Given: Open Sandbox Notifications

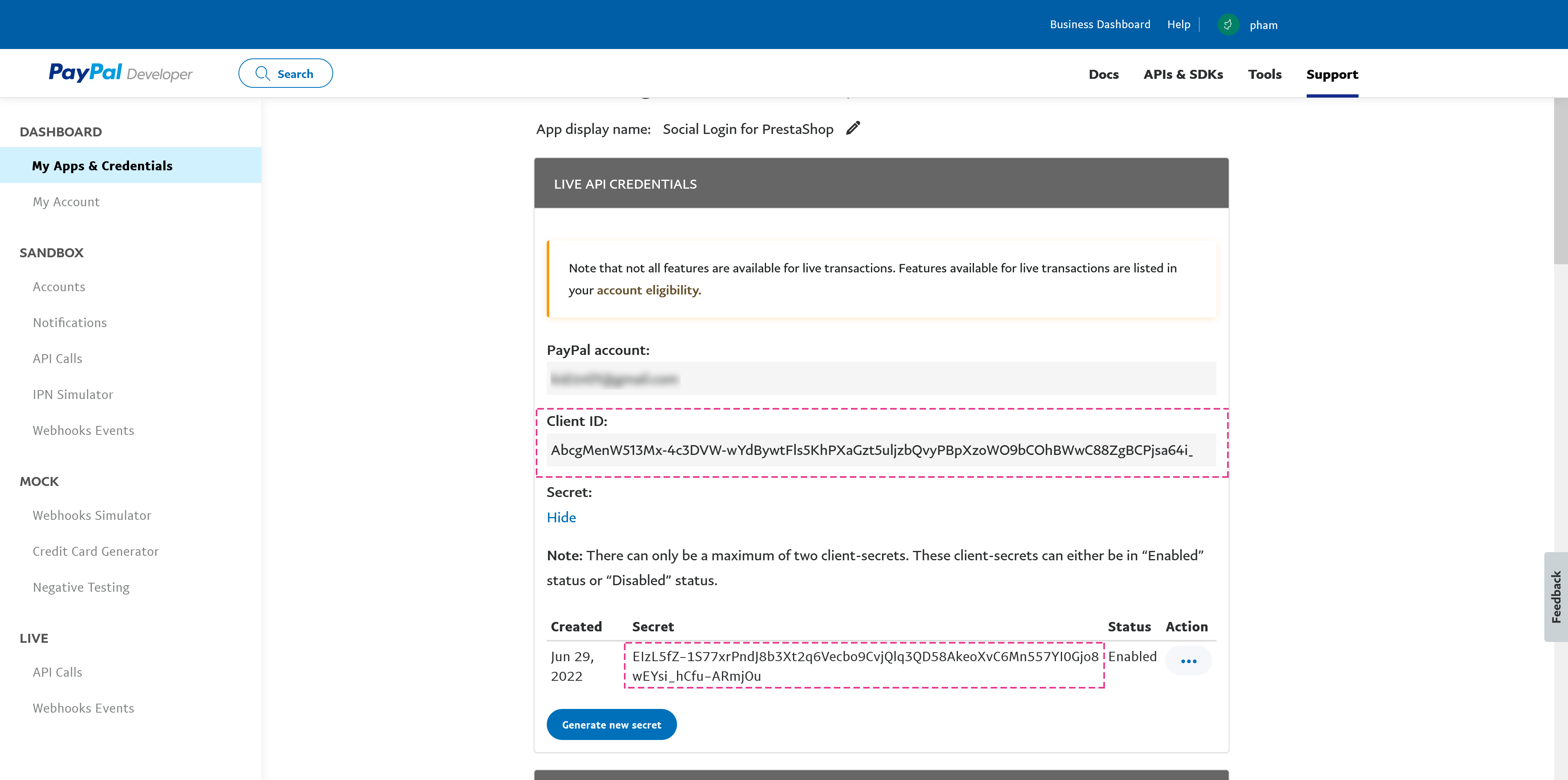Looking at the screenshot, I should coord(69,322).
